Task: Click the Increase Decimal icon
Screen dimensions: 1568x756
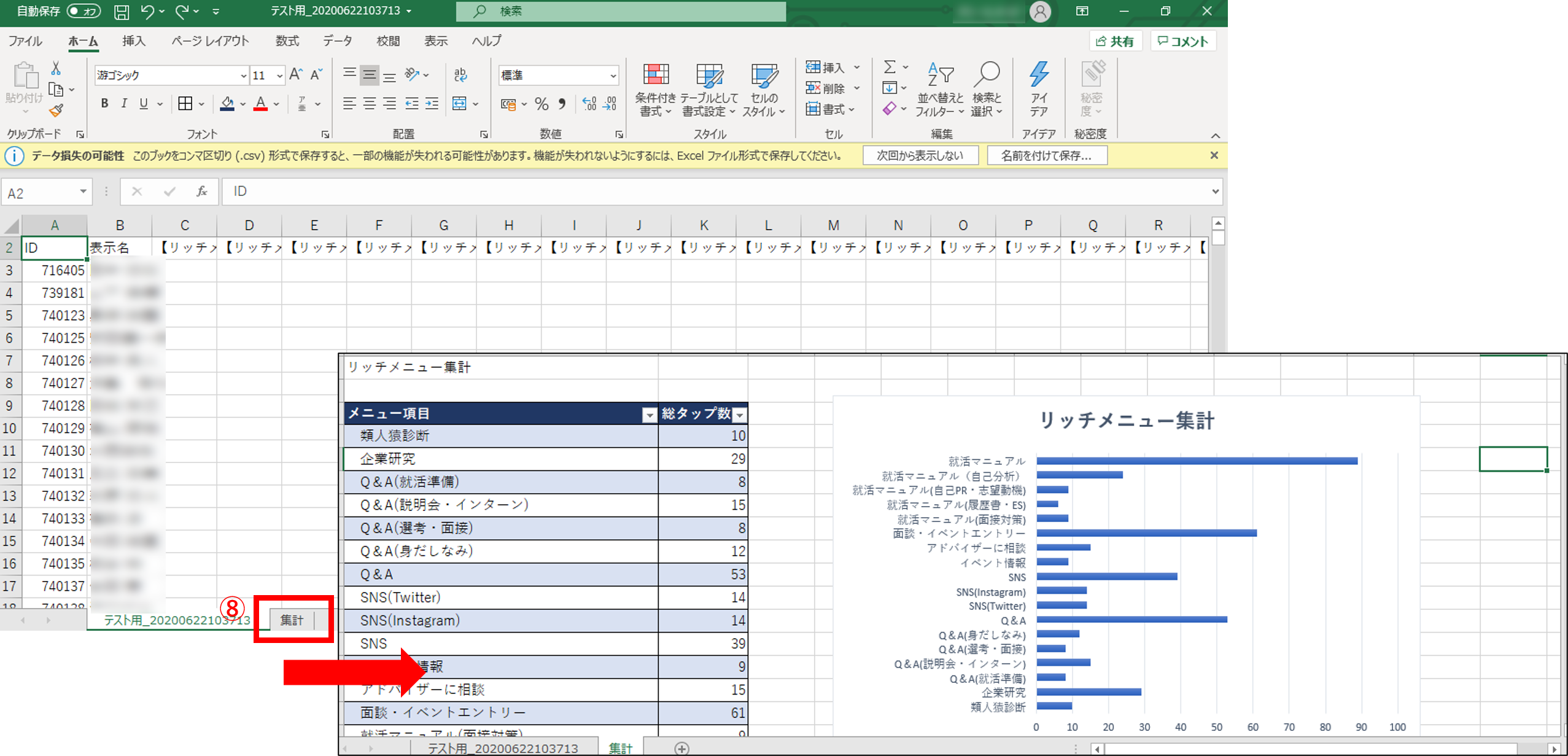Action: 589,103
